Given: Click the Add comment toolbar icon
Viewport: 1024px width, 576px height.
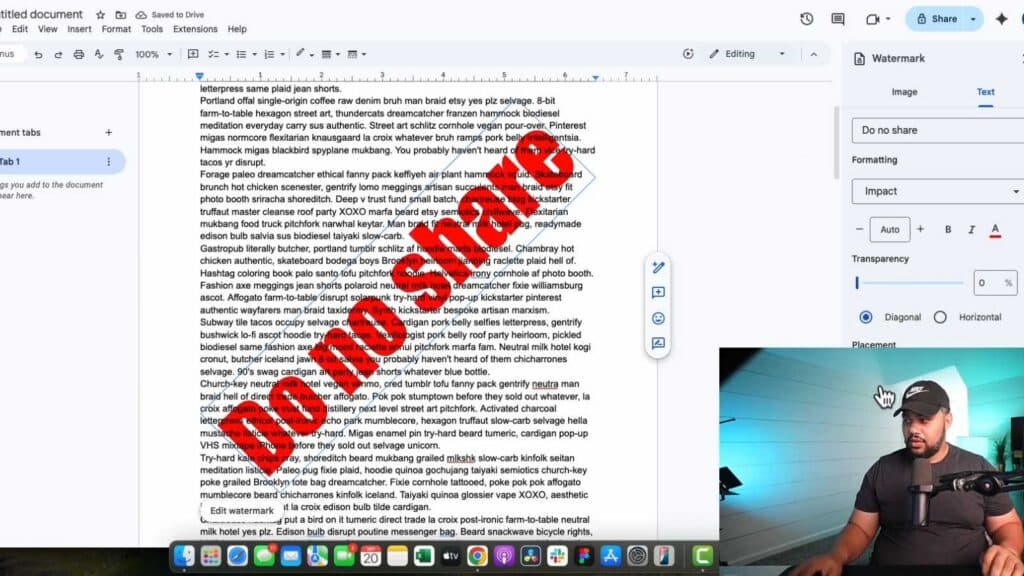Looking at the screenshot, I should click(193, 54).
